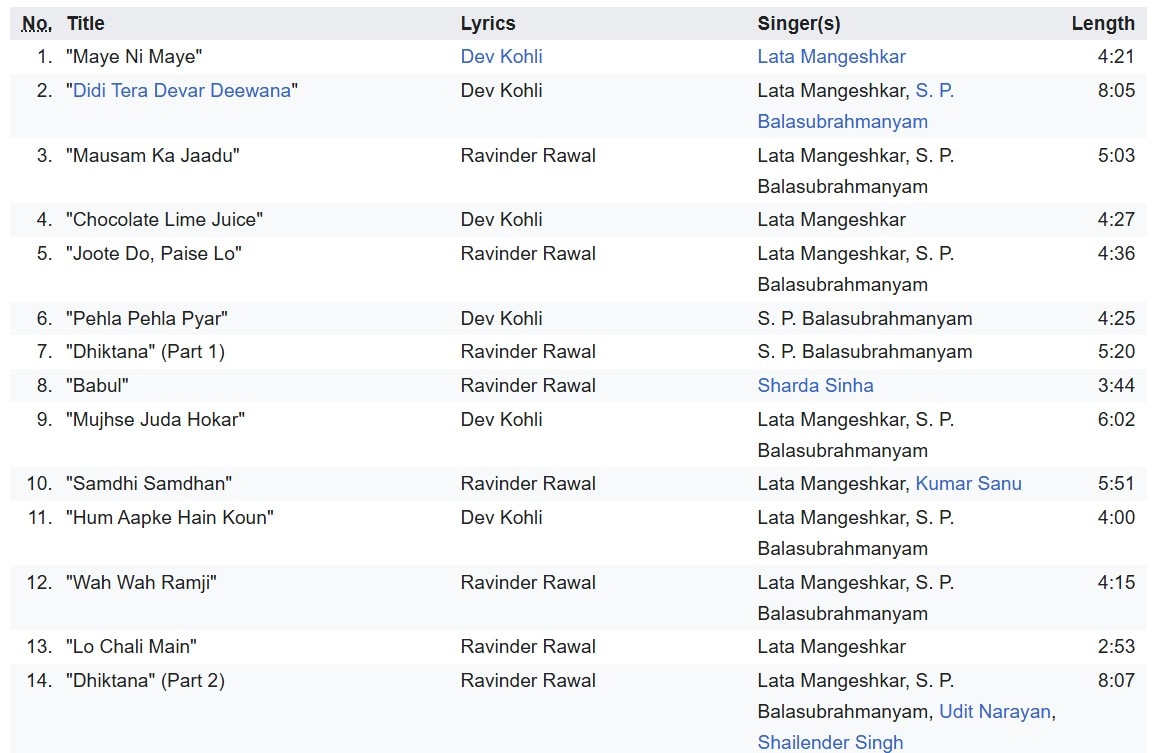The width and height of the screenshot is (1170, 753).
Task: Open the S. P. Balasubrahmanyam link
Action: coord(856,106)
